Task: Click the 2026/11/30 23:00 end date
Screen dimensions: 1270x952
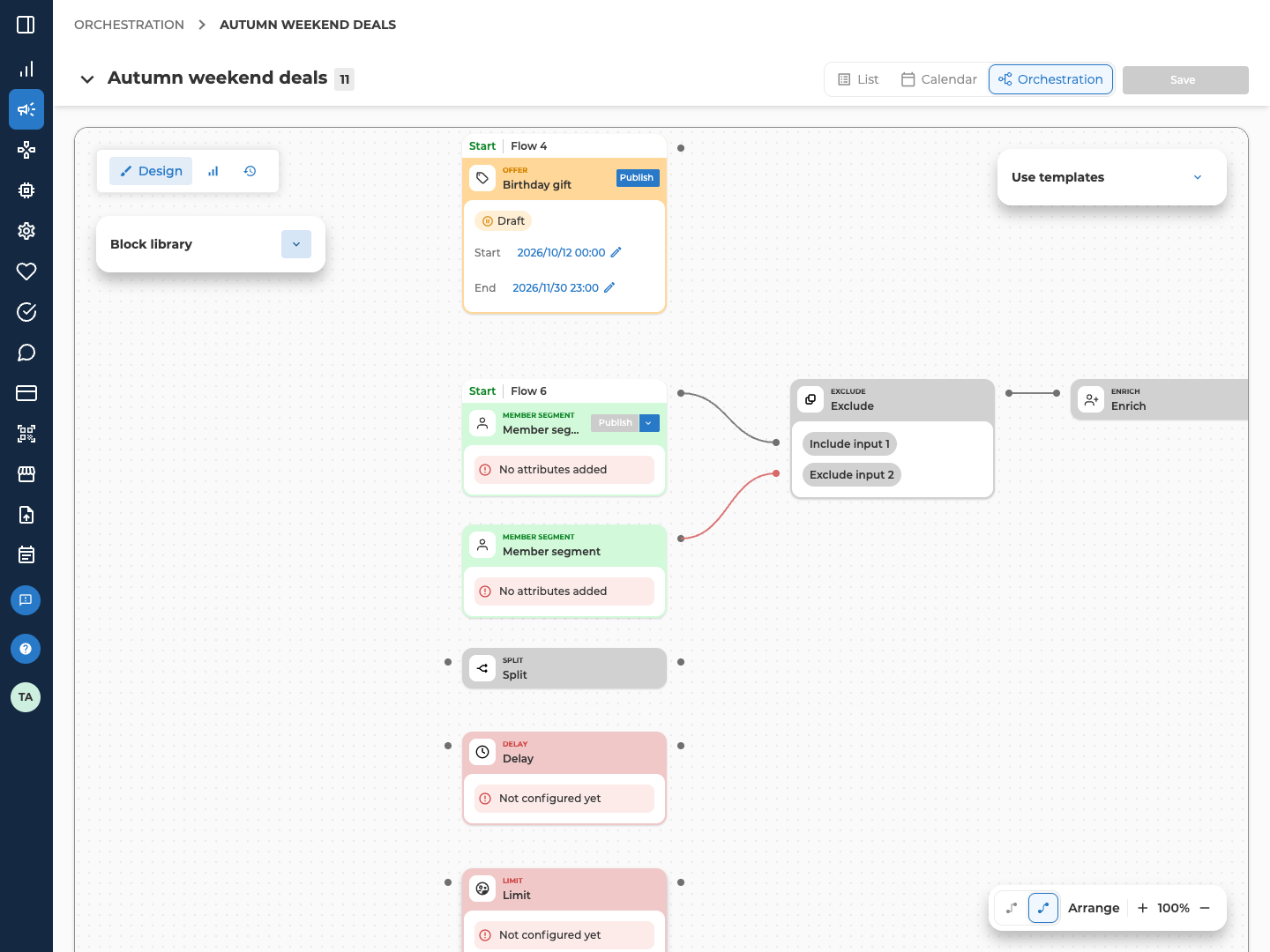Action: click(x=556, y=287)
